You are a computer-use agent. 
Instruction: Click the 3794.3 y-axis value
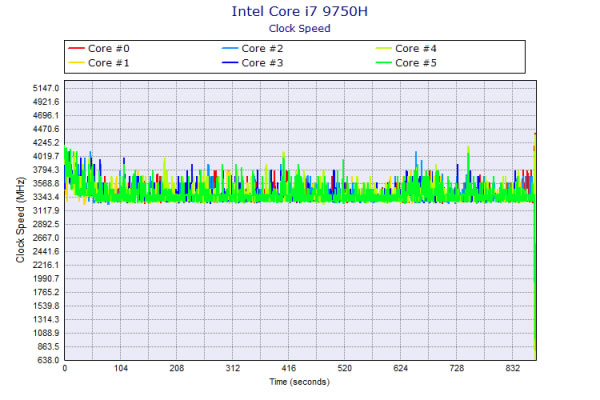[46, 170]
